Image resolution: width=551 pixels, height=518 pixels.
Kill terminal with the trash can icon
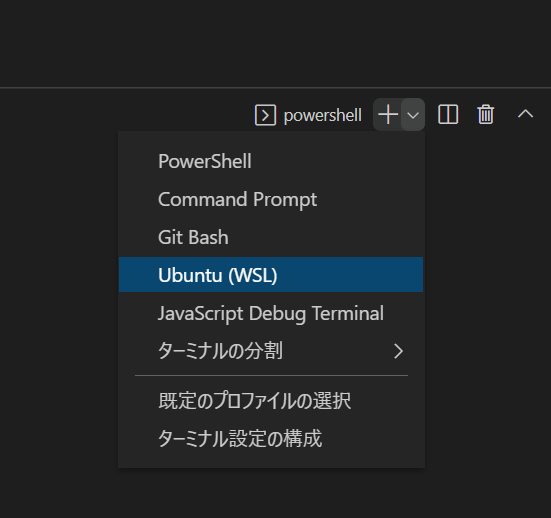point(486,115)
